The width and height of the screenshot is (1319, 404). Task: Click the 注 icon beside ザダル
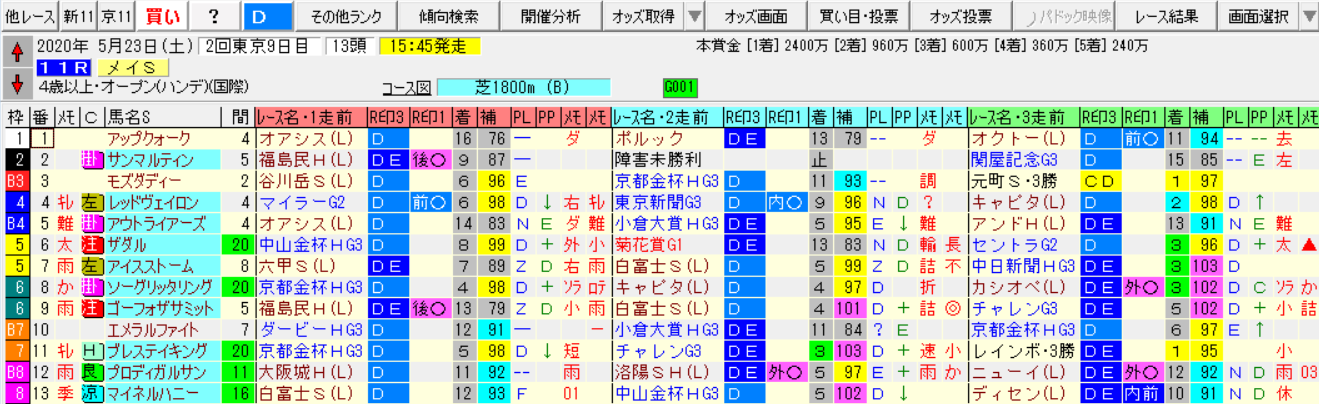91,246
